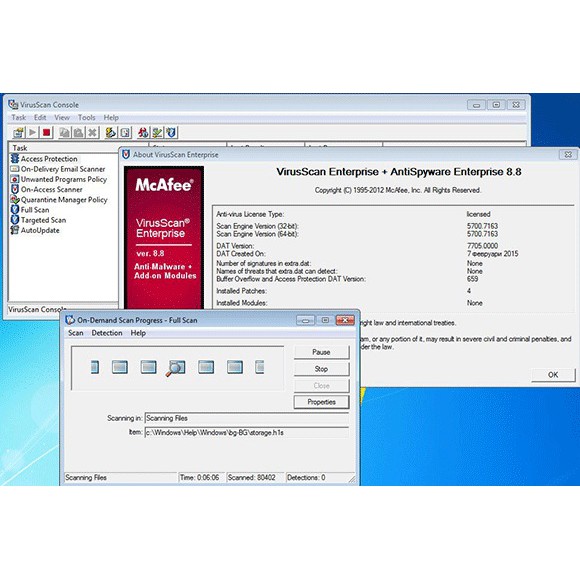Click the Properties toolbar icon in VirusScan Console
This screenshot has height=580, width=580.
[18, 132]
